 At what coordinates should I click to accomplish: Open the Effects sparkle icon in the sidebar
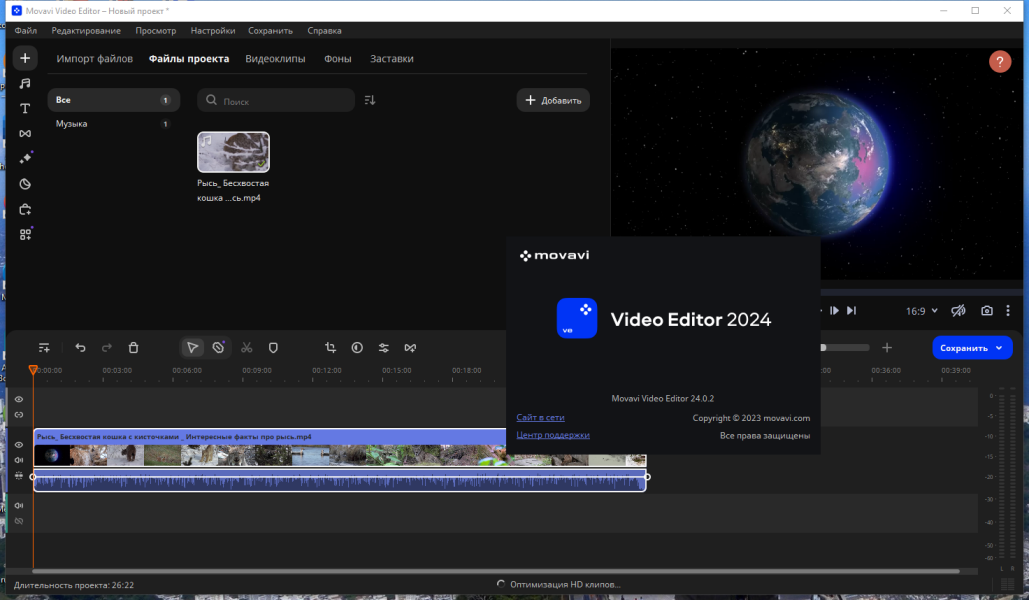25,158
